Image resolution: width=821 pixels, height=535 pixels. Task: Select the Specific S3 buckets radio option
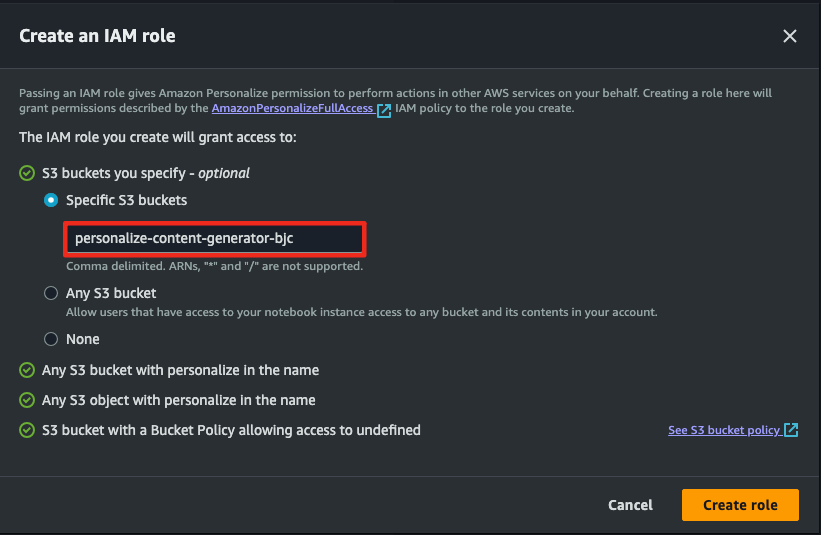tap(51, 200)
